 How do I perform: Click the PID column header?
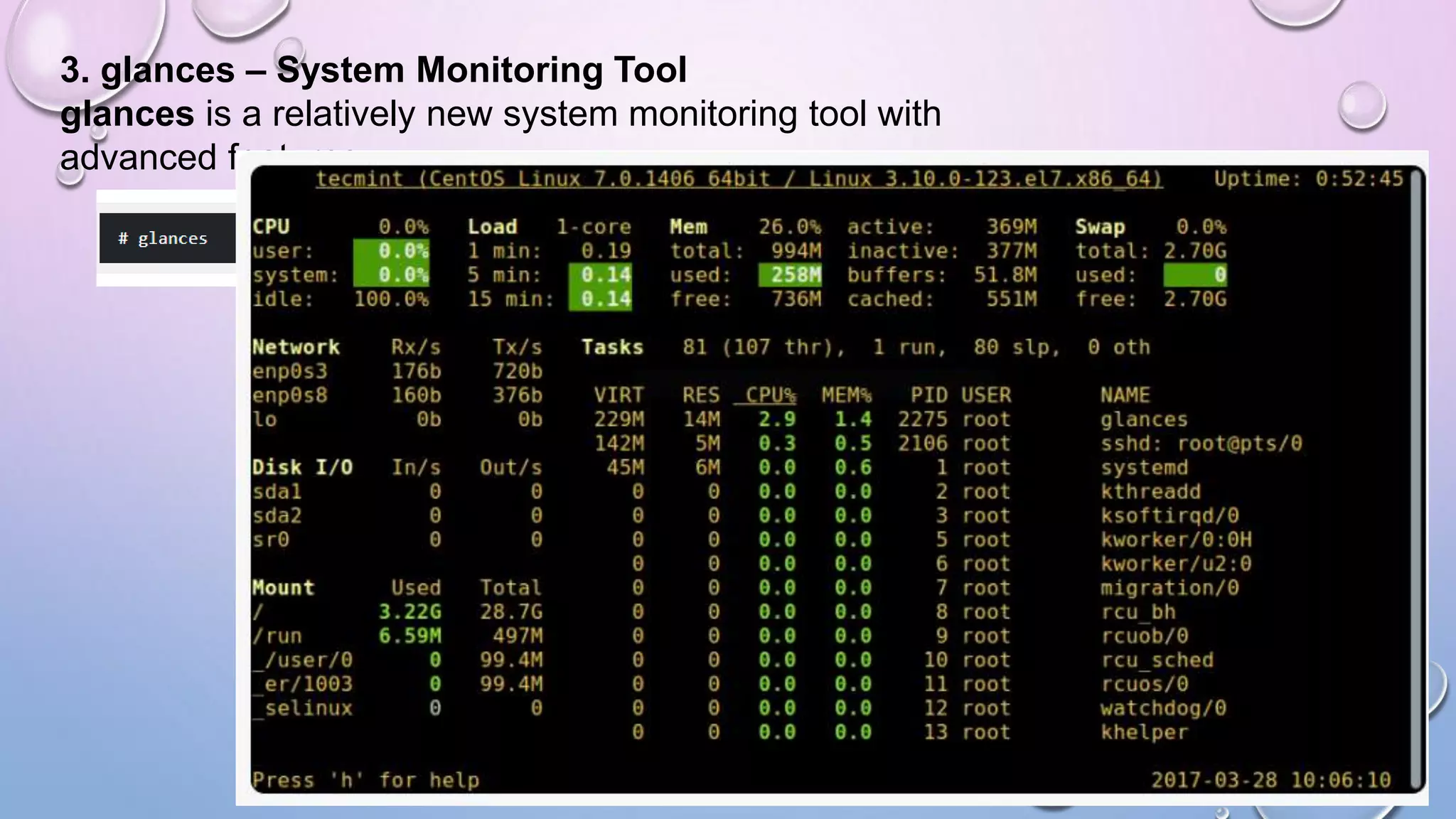(929, 395)
